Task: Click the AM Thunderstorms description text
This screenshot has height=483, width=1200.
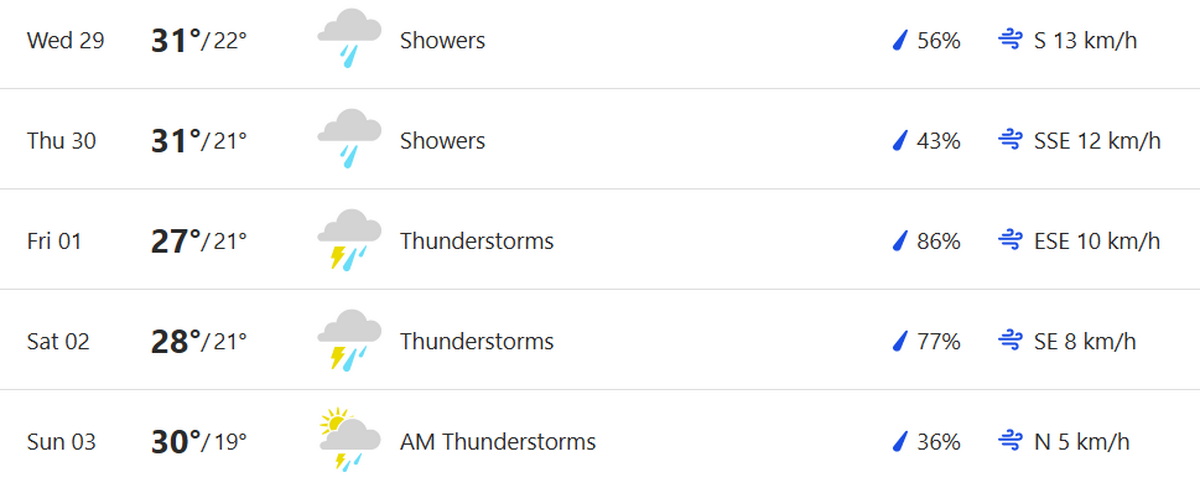Action: coord(498,441)
